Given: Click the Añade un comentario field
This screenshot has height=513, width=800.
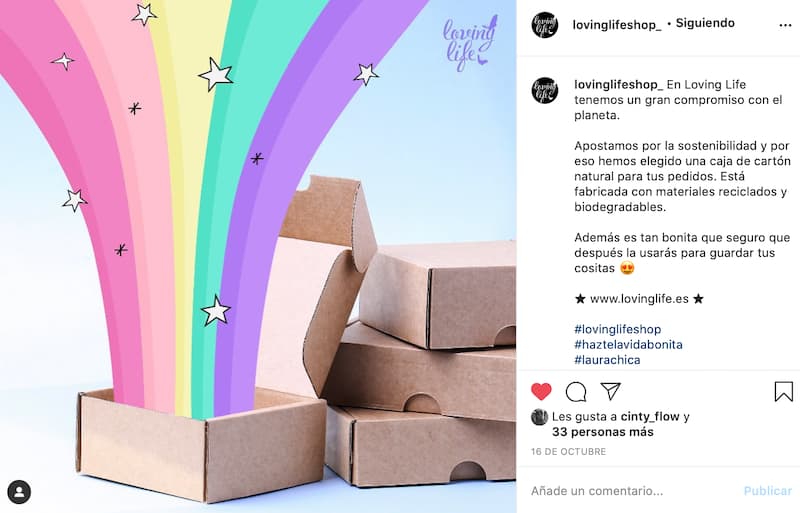Looking at the screenshot, I should point(633,491).
